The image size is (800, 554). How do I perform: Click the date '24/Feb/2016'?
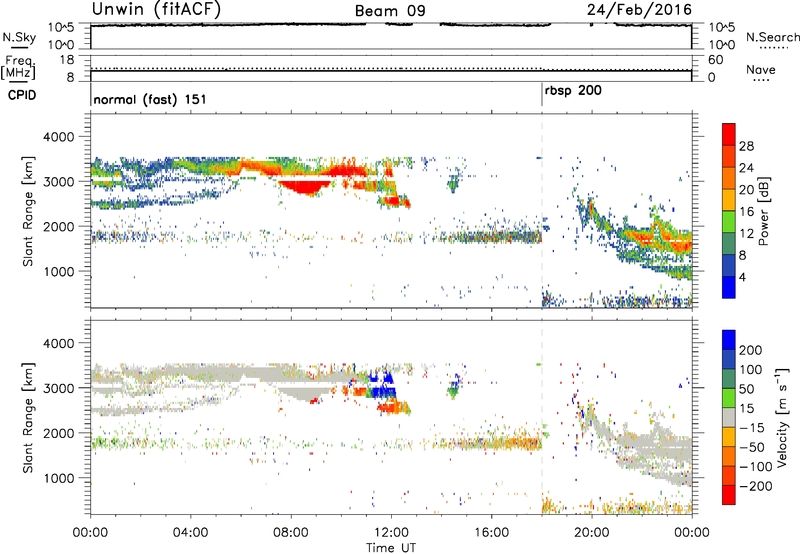coord(639,10)
